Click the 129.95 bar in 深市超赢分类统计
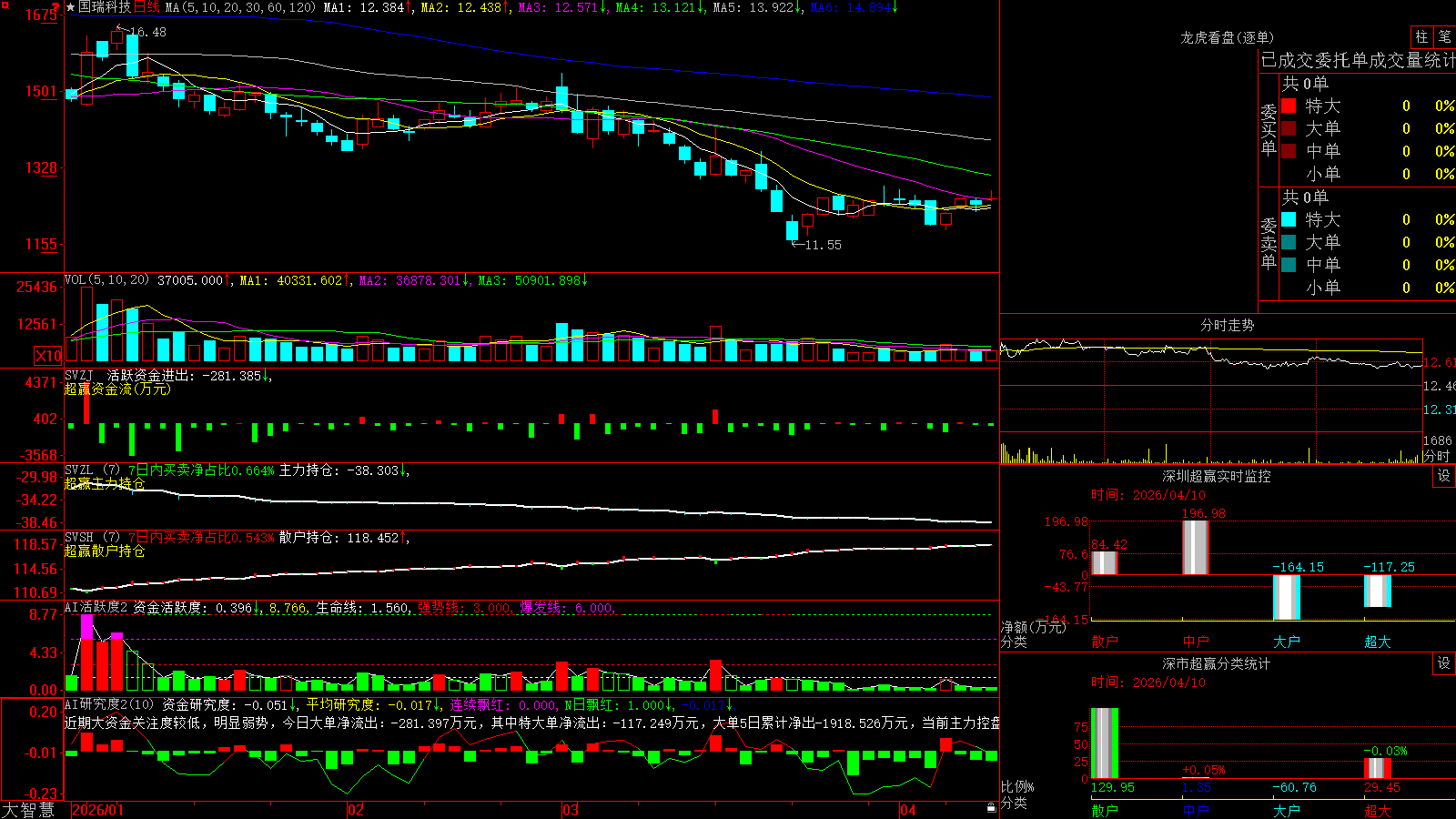The width and height of the screenshot is (1456, 819). (1105, 743)
